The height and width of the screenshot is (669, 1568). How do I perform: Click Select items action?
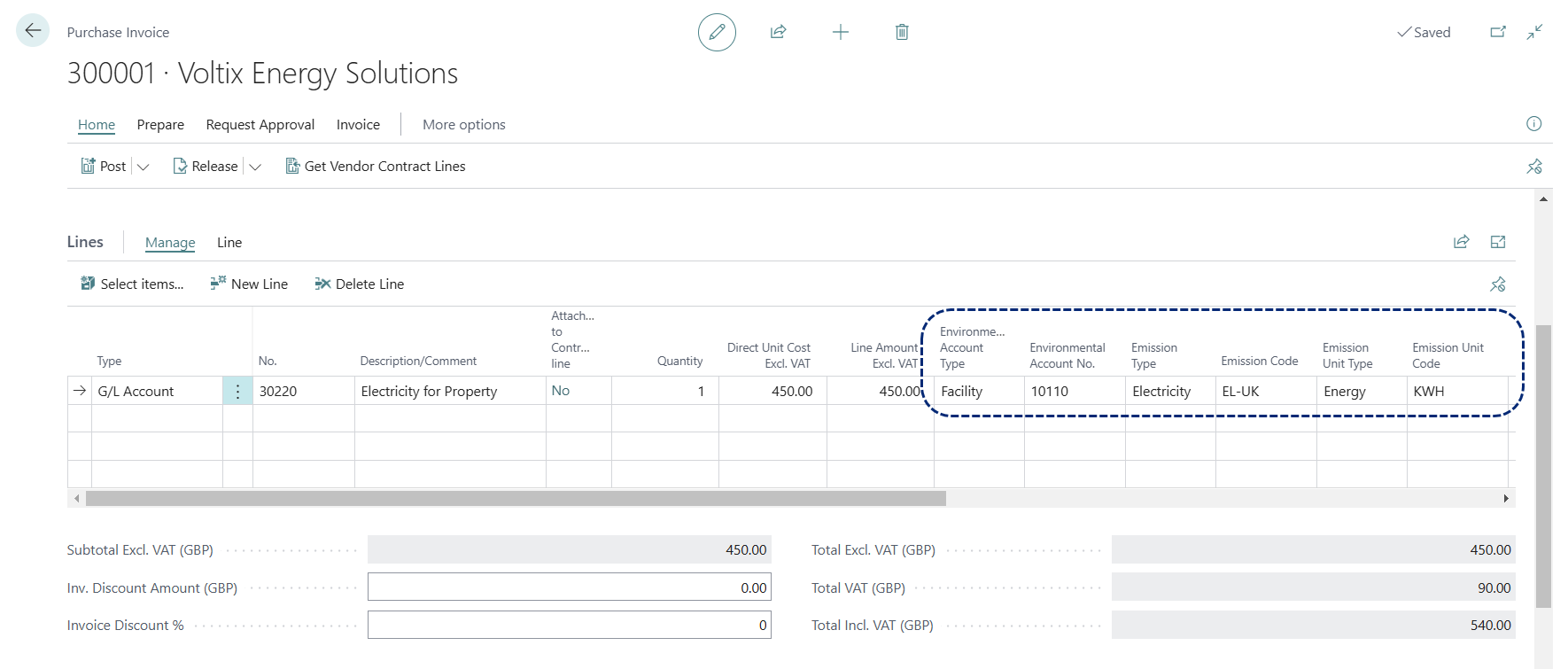132,284
